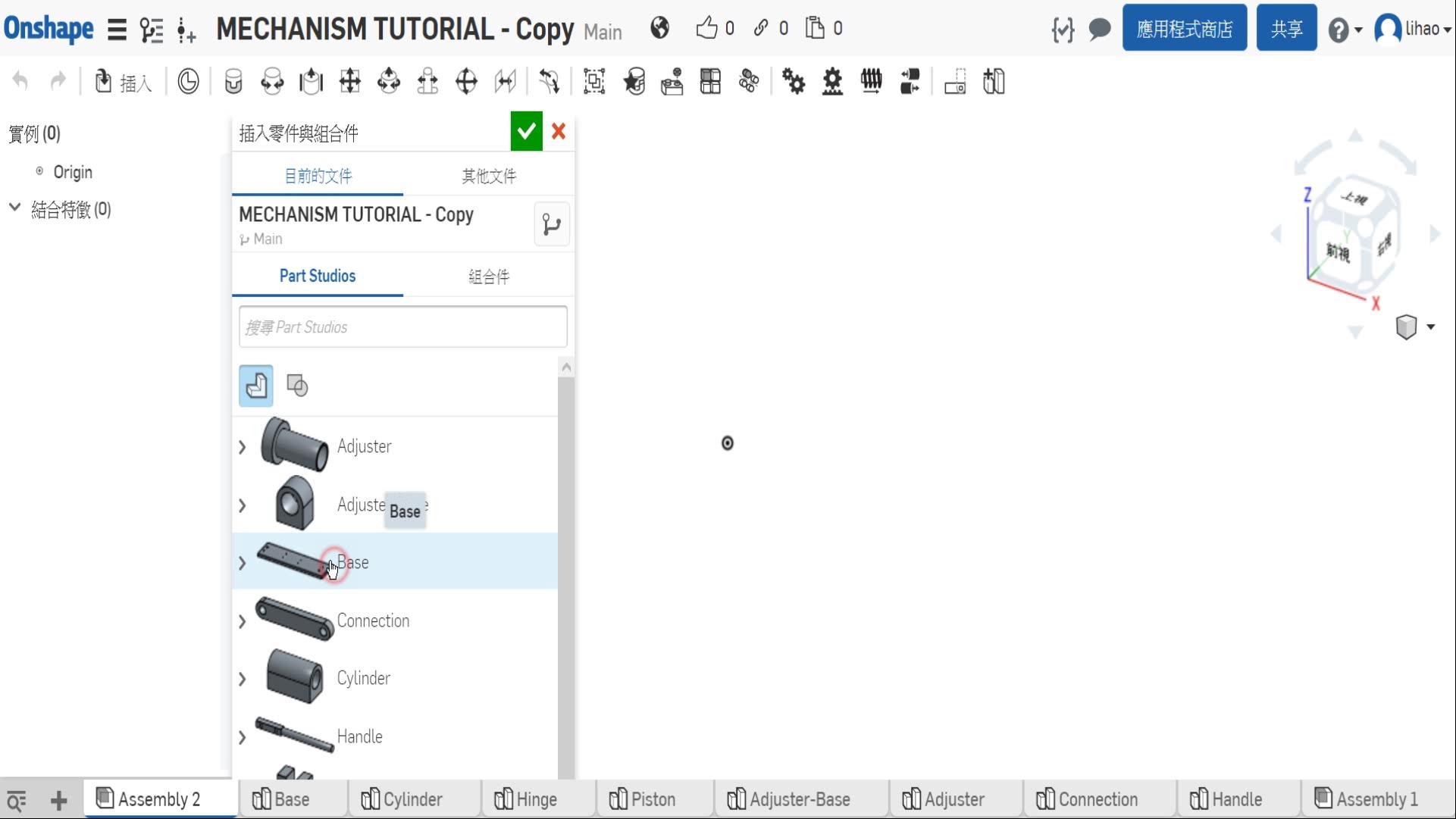Expand the Handle part studio row
Image resolution: width=1456 pixels, height=819 pixels.
click(x=243, y=737)
